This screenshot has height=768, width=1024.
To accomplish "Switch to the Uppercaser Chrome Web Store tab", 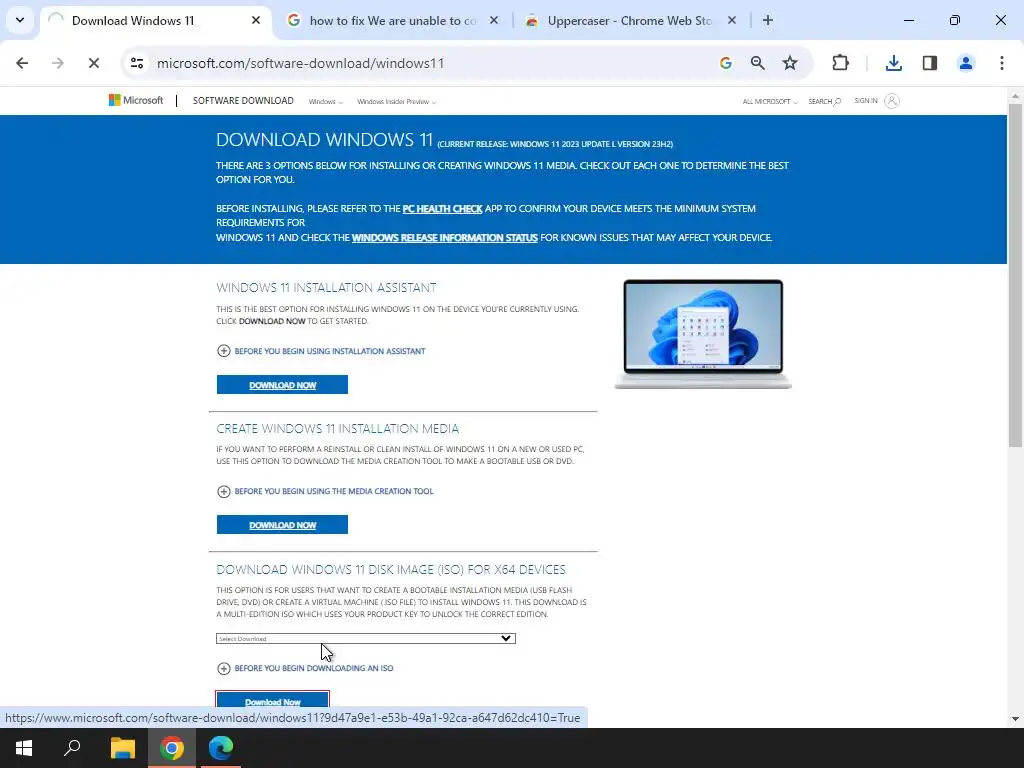I will 630,21.
